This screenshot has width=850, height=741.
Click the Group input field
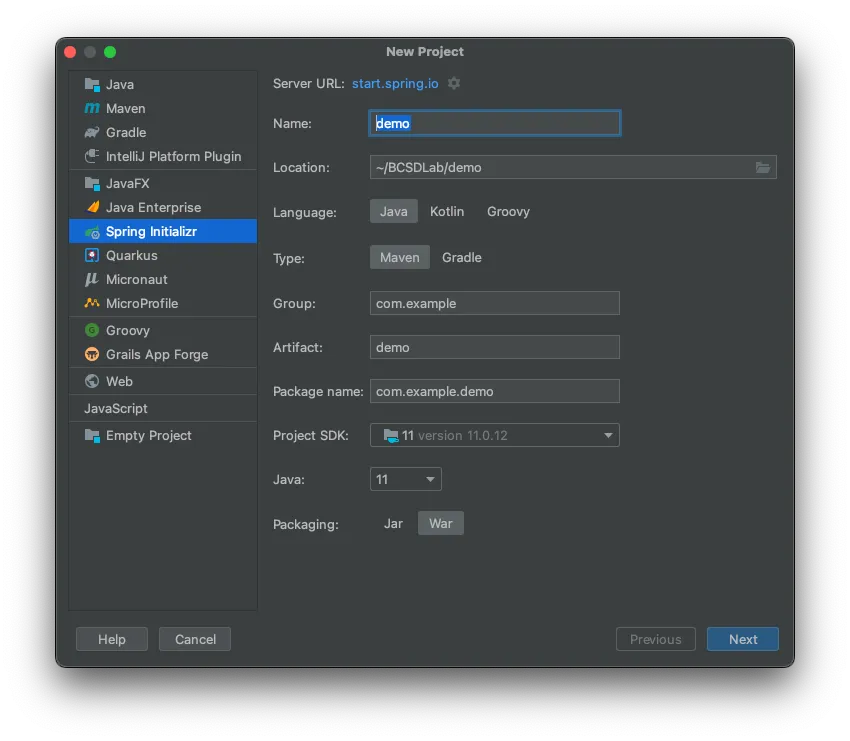pos(494,303)
